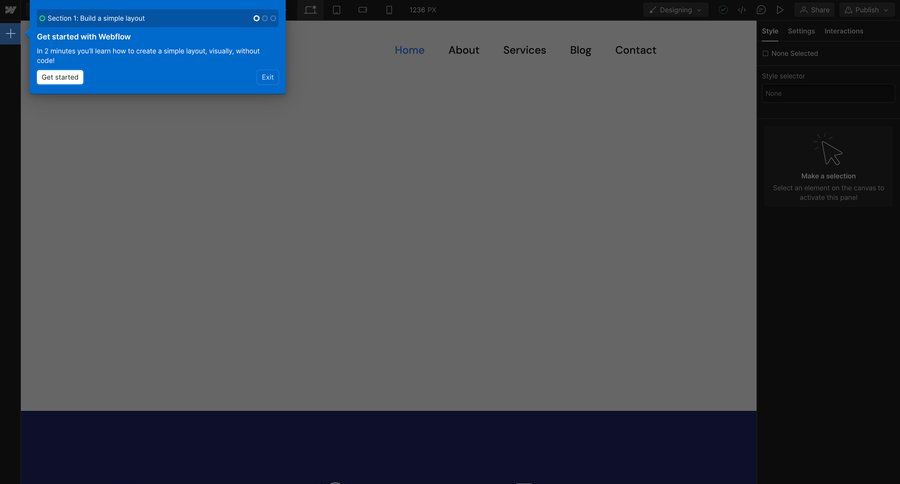This screenshot has width=900, height=484.
Task: Click the Home nav link on canvas
Action: 409,50
